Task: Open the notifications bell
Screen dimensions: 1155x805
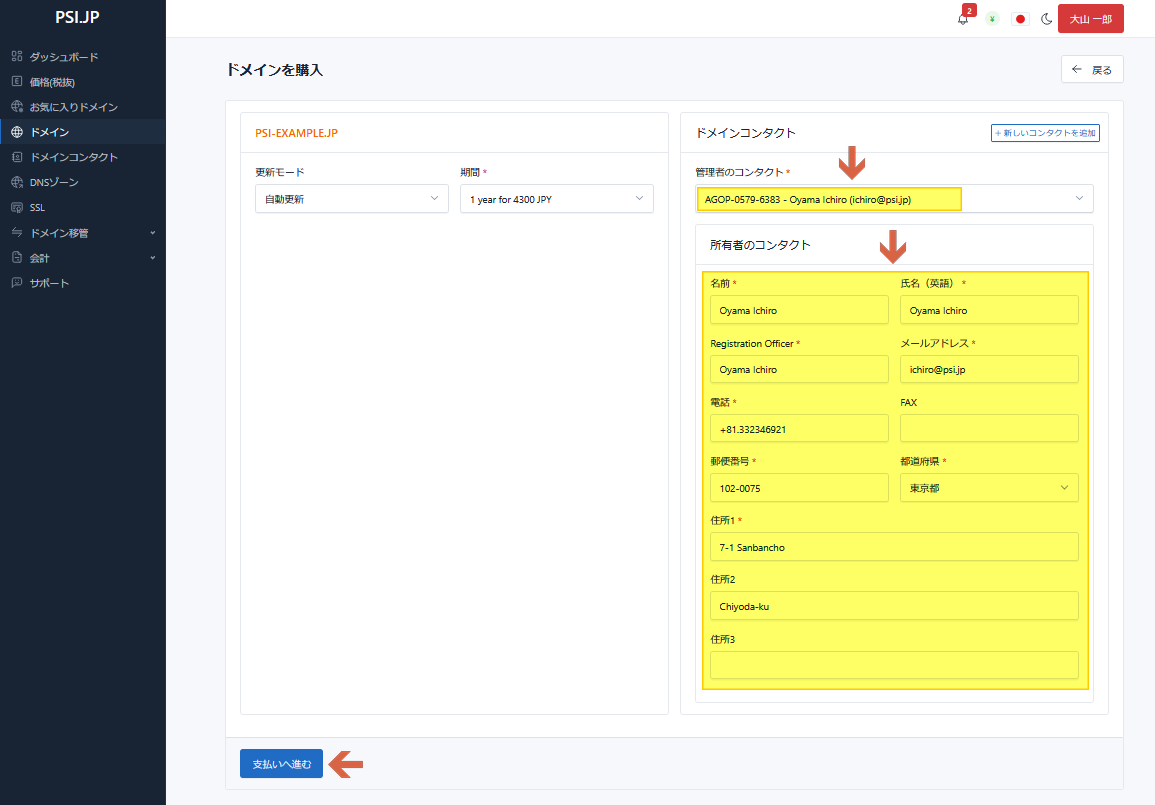Action: [x=963, y=19]
